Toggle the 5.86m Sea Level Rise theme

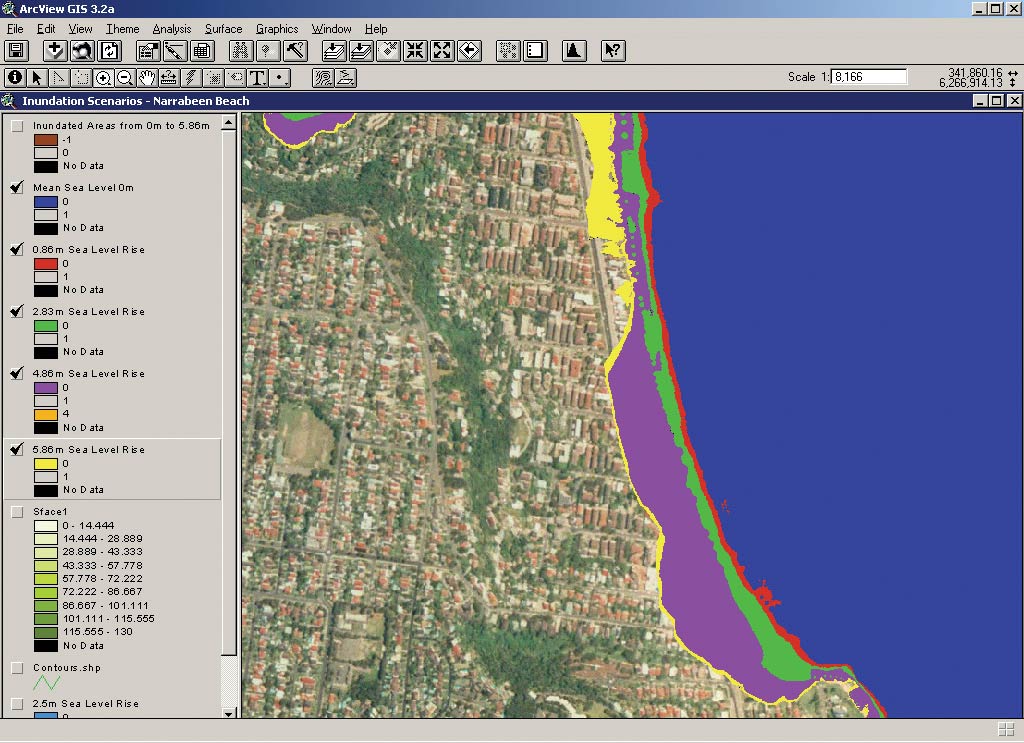(x=17, y=450)
